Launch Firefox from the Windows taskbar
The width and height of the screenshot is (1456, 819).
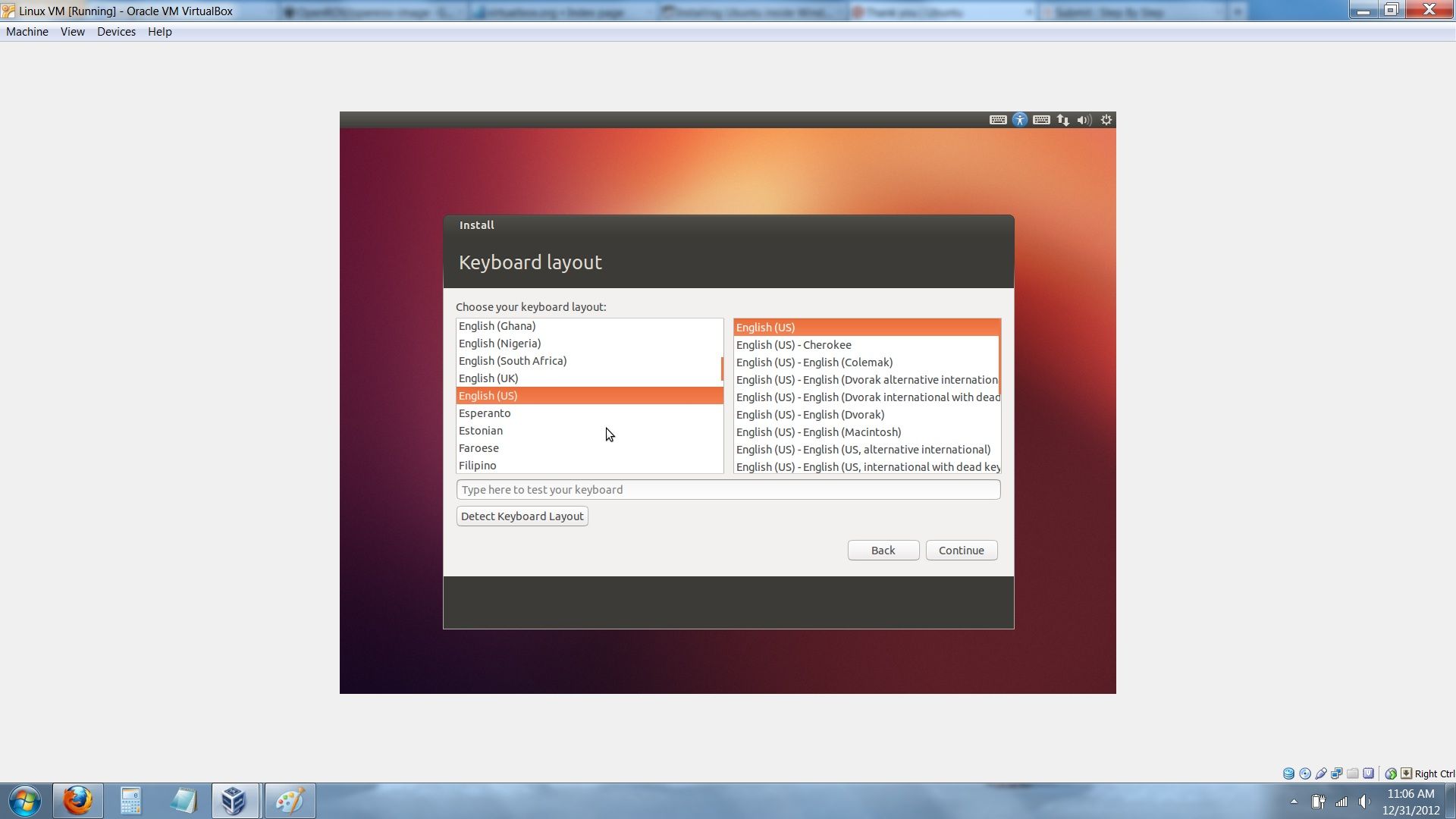[77, 800]
